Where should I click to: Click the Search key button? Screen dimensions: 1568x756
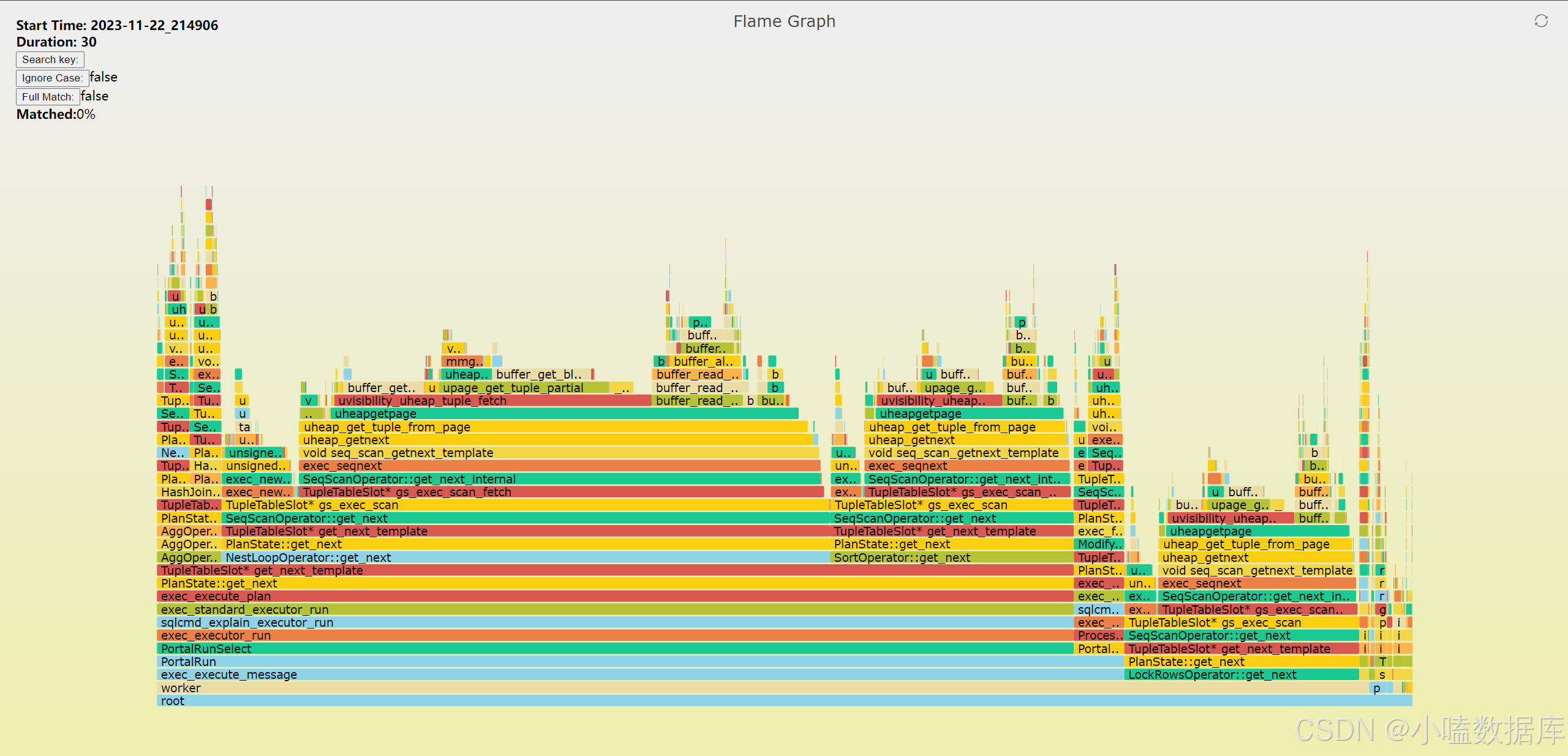pyautogui.click(x=50, y=59)
